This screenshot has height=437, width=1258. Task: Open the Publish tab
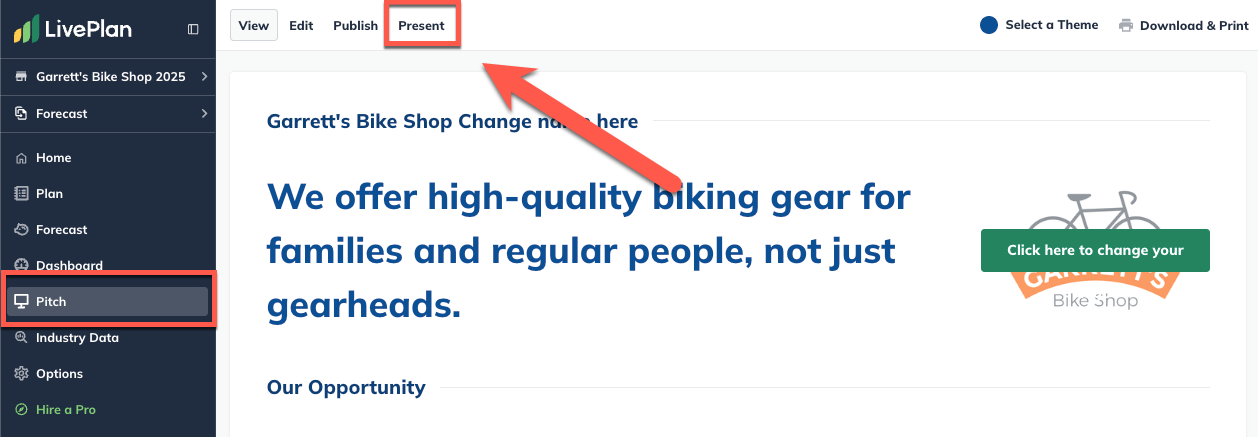coord(355,26)
